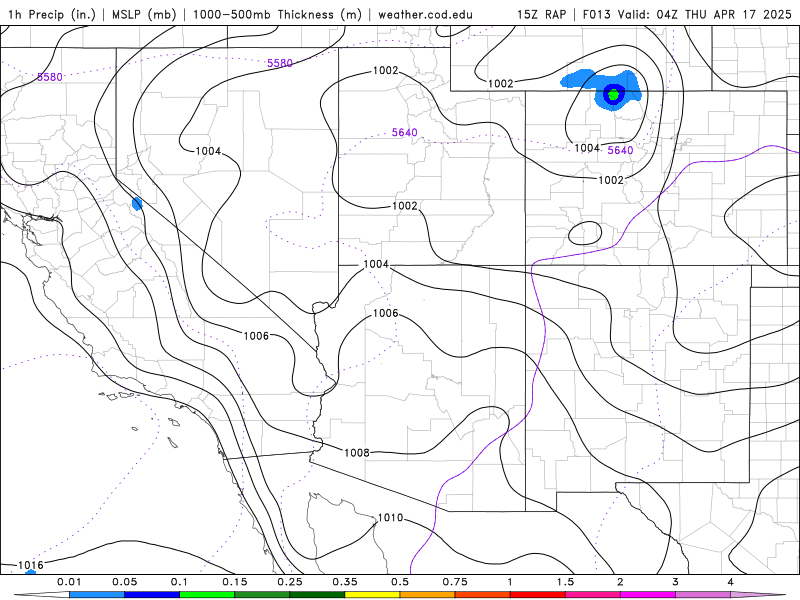Click the '1h Precip (in.)' title text
The image size is (800, 600).
point(52,14)
